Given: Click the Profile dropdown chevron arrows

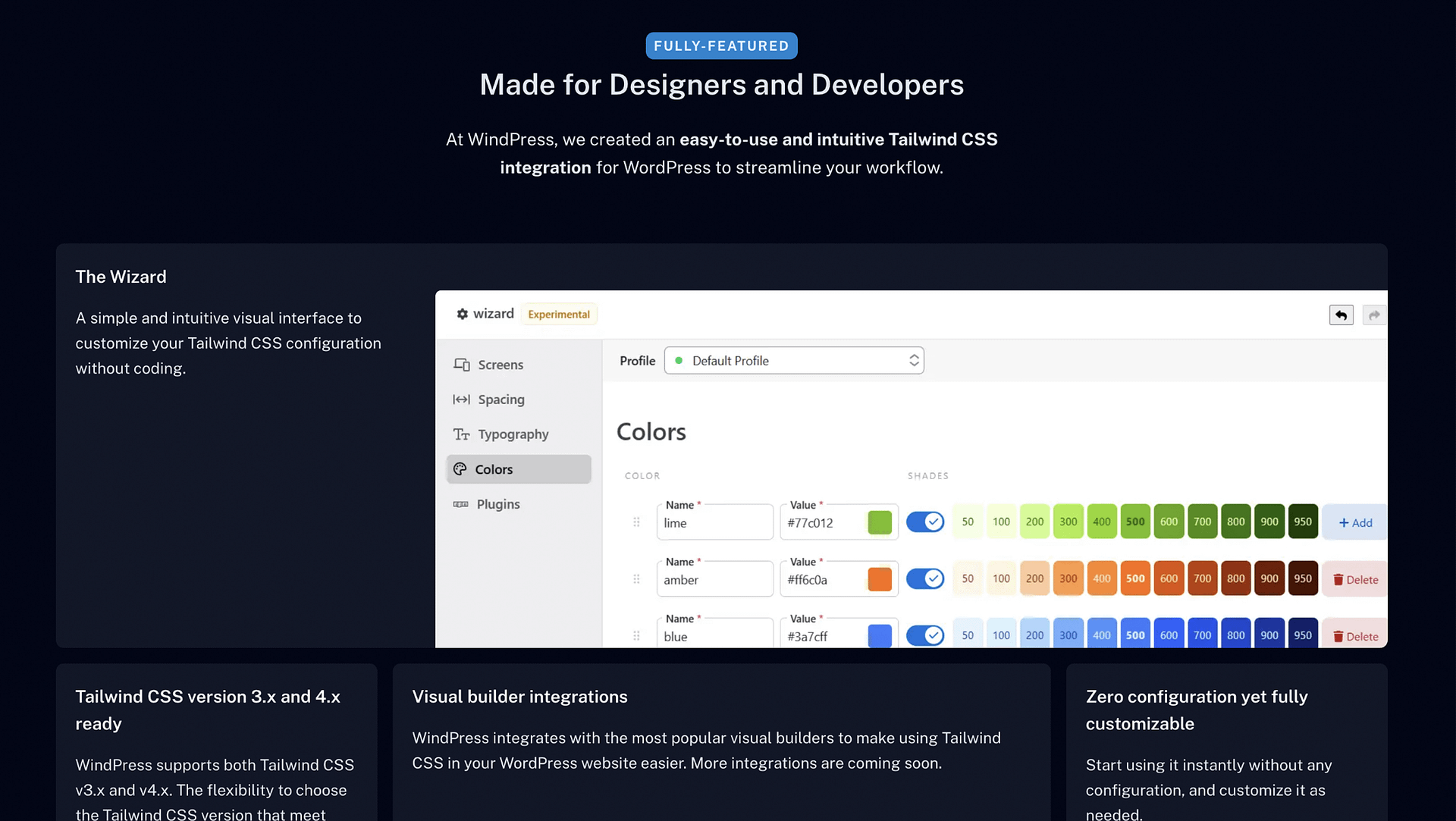Looking at the screenshot, I should pos(914,361).
